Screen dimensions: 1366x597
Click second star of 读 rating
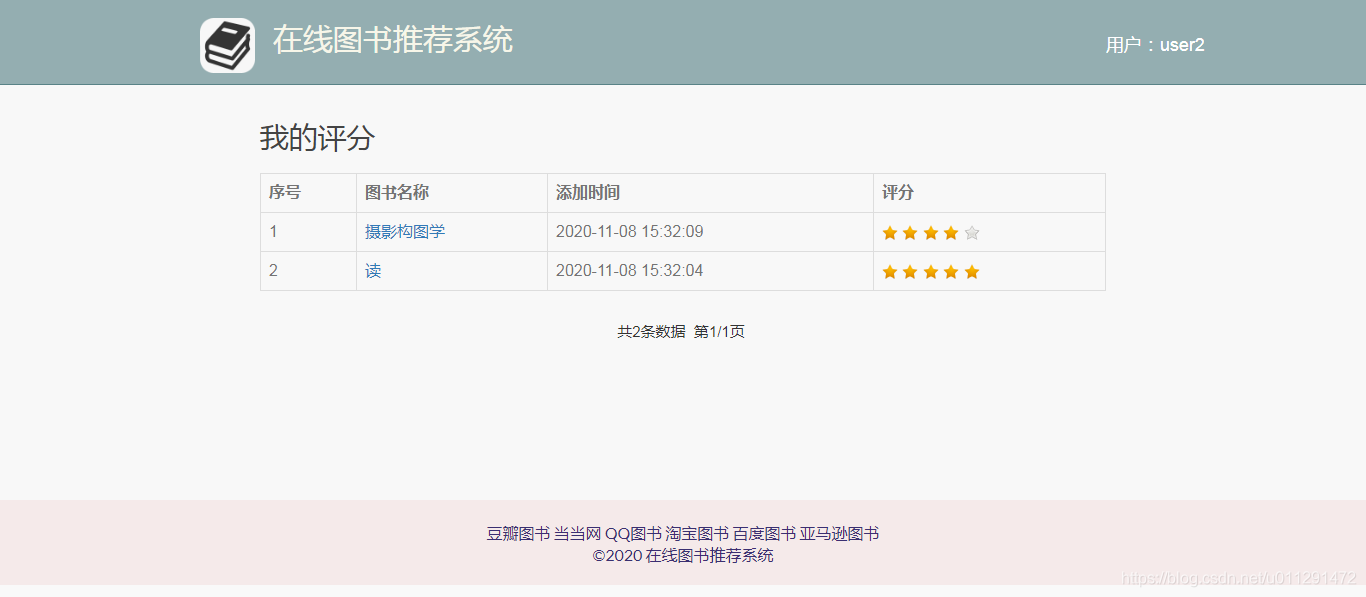910,272
